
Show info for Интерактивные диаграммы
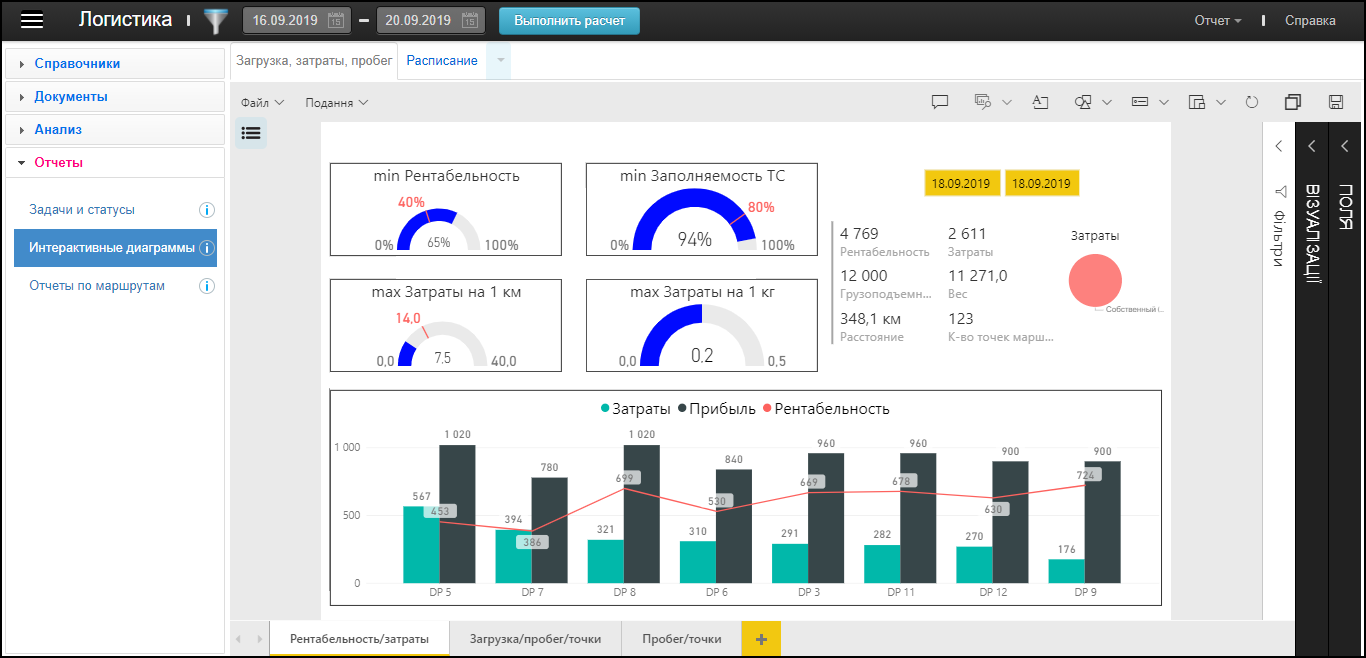[207, 248]
